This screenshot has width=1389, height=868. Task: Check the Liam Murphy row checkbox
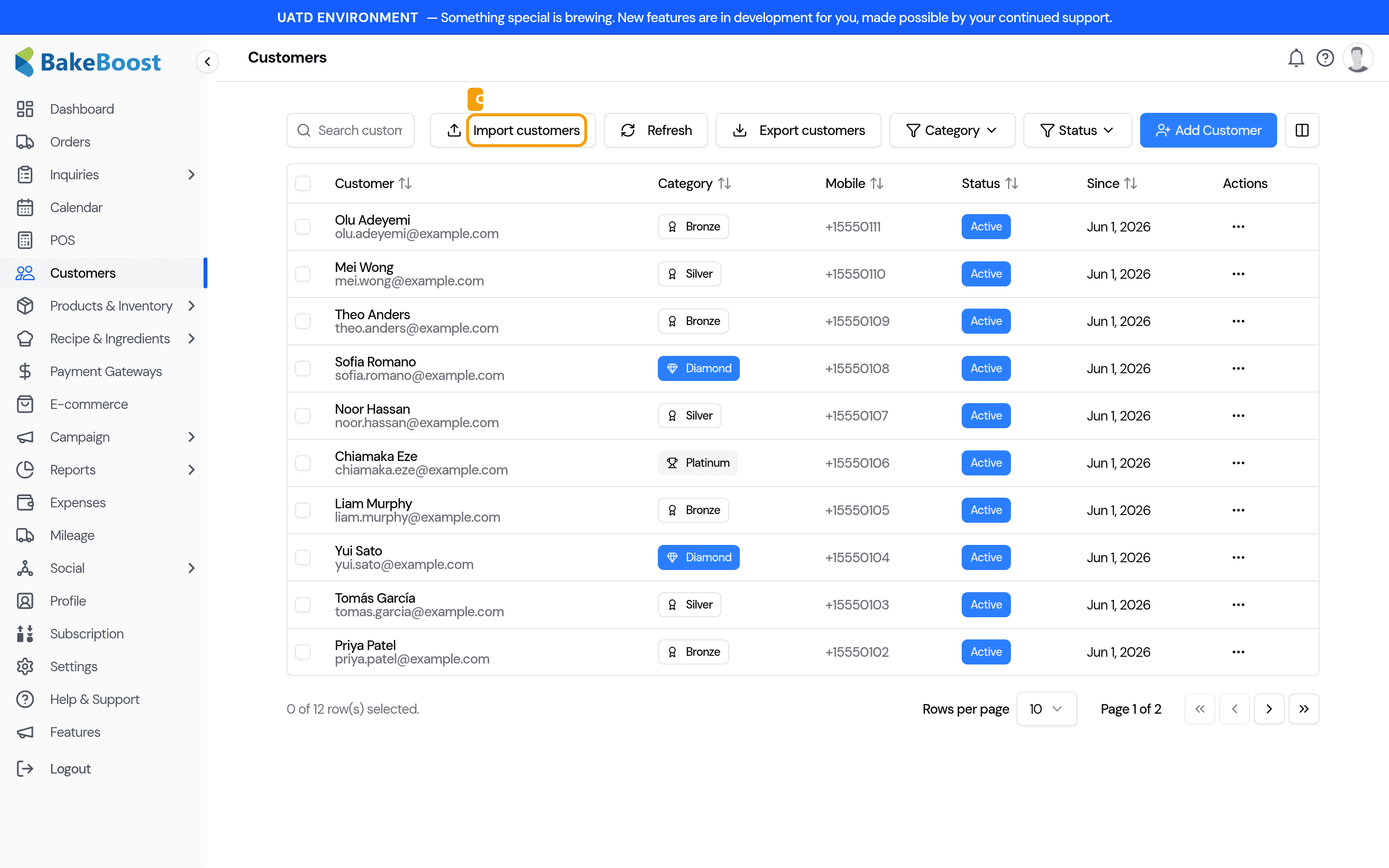pos(302,510)
